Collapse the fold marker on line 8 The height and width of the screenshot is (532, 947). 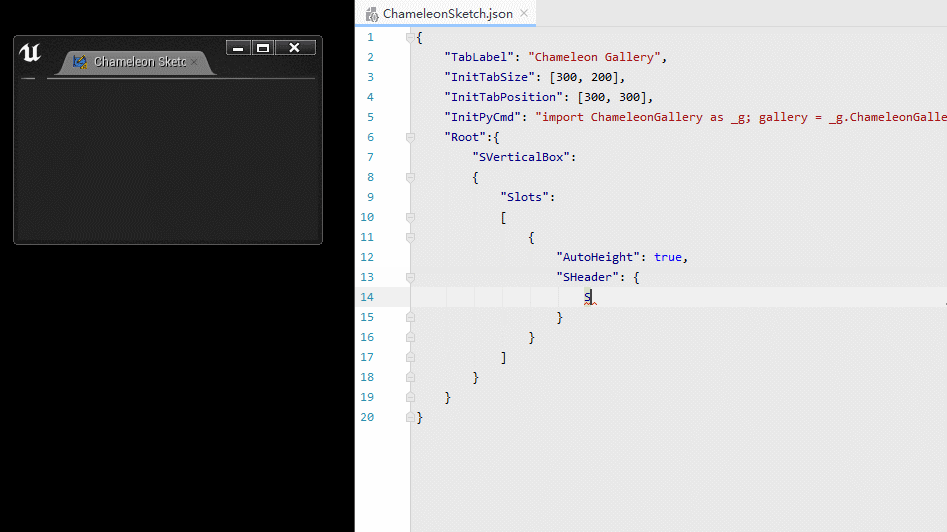[x=410, y=177]
